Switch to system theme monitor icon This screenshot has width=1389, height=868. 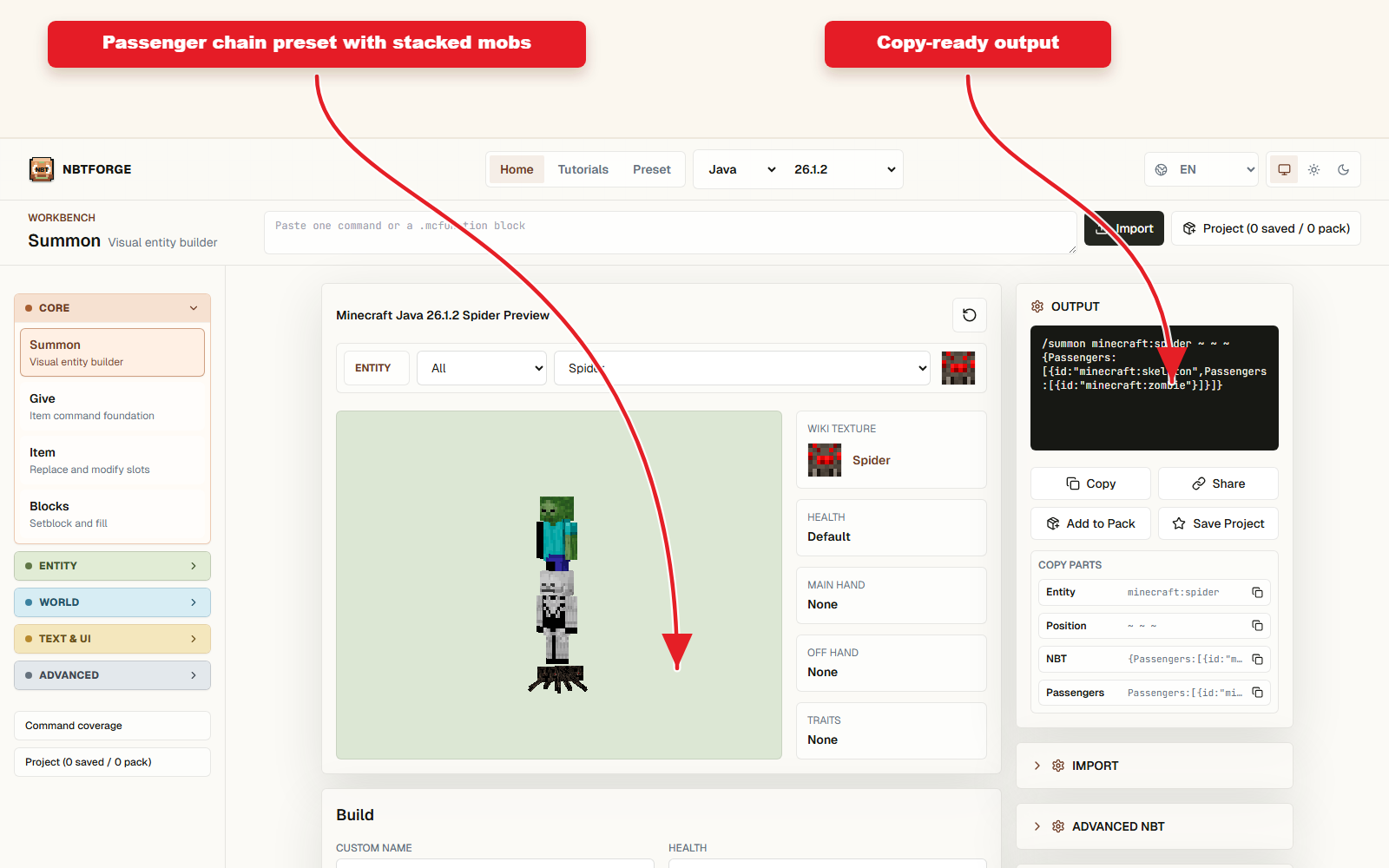point(1284,169)
